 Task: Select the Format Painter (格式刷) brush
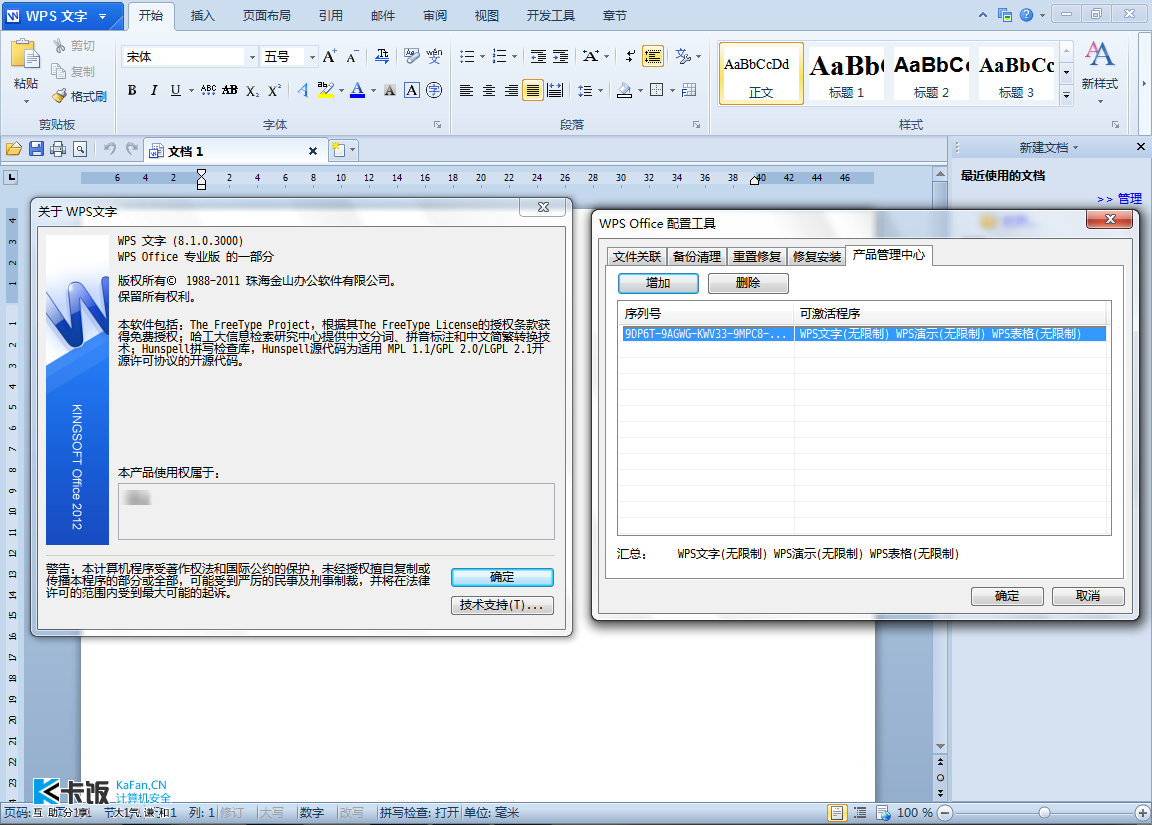[x=60, y=96]
